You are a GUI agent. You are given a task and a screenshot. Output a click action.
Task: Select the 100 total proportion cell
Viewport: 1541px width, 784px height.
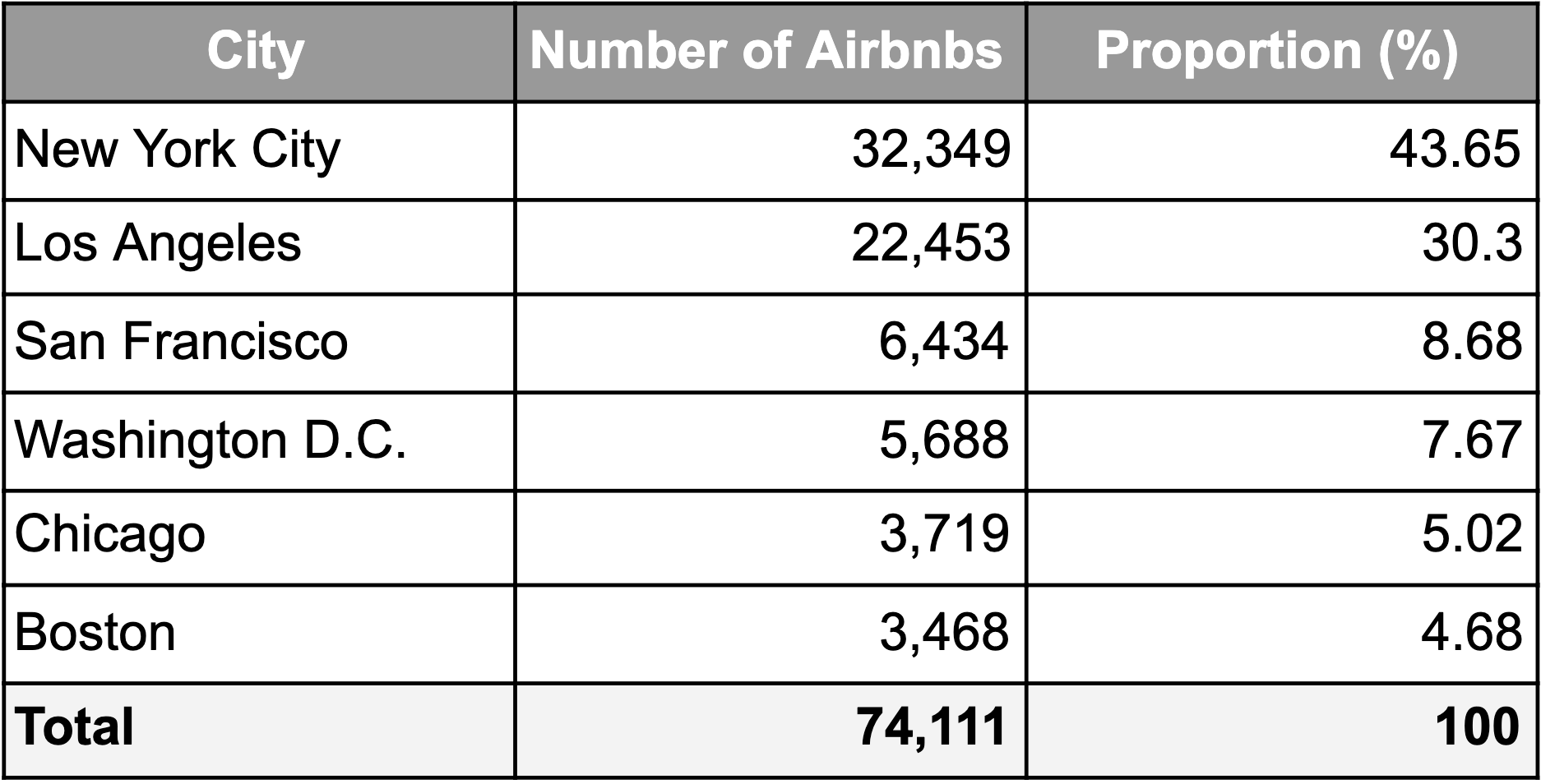point(1478,728)
